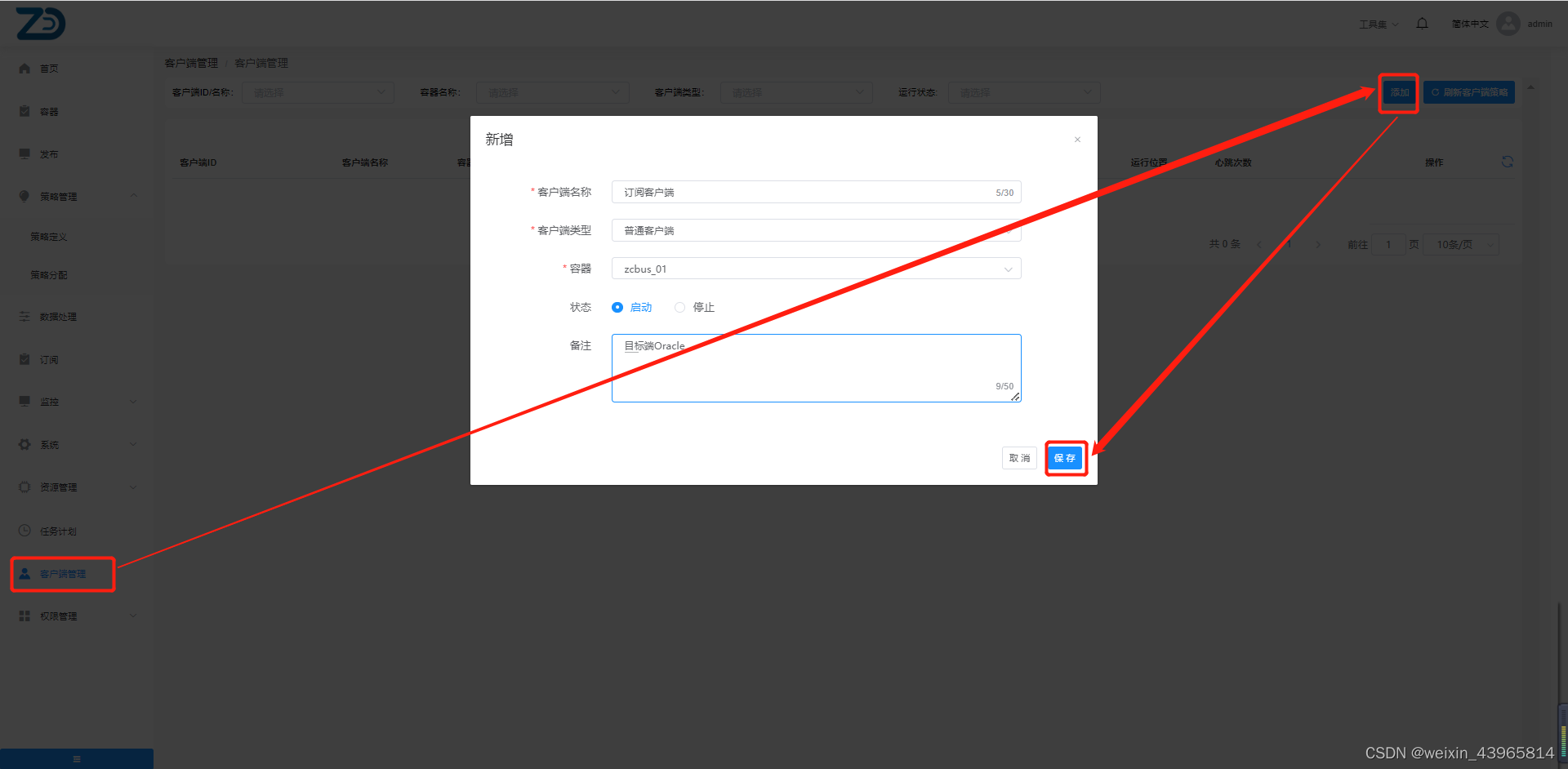Open 首页 in the sidebar
This screenshot has height=769, width=1568.
(49, 69)
